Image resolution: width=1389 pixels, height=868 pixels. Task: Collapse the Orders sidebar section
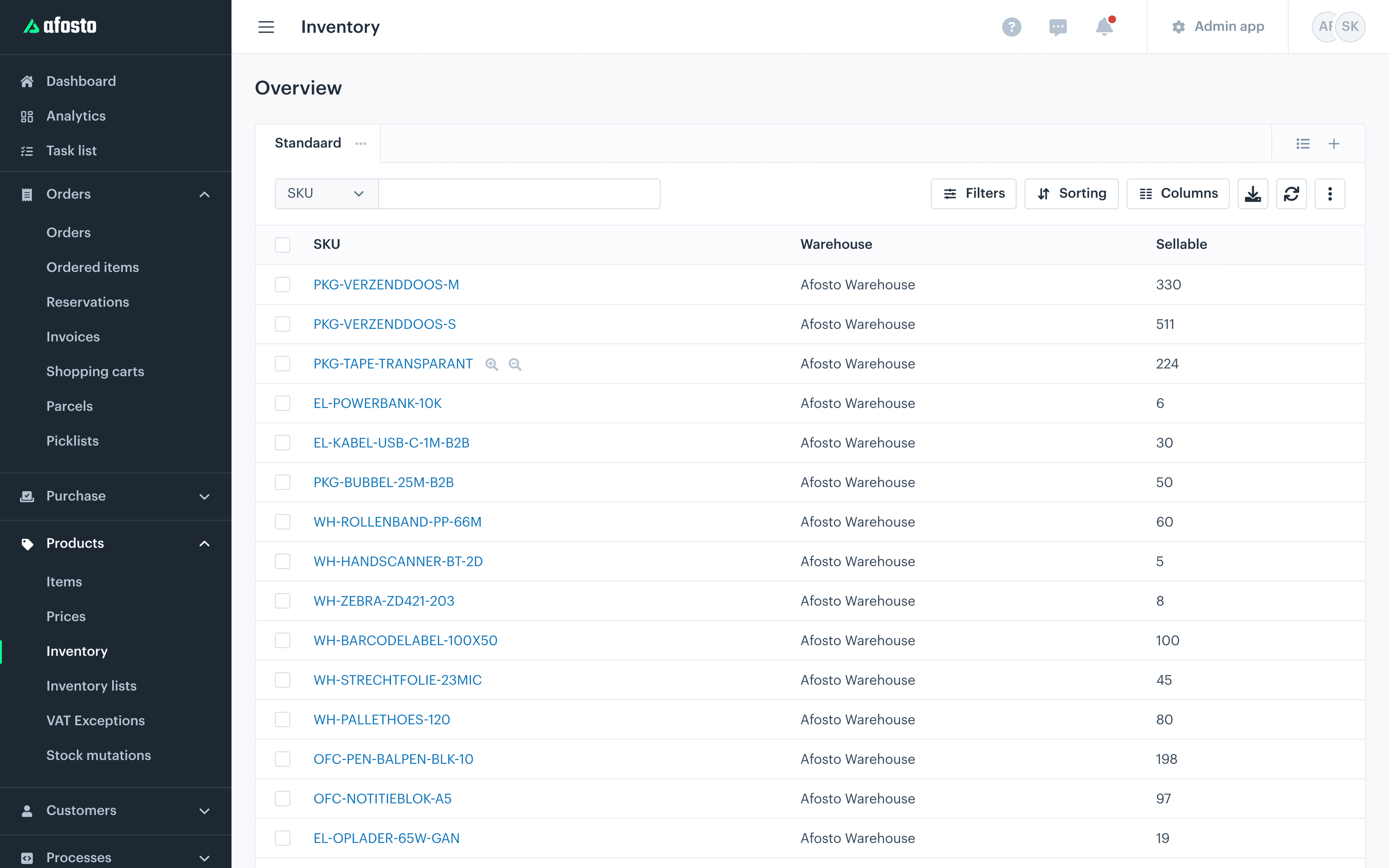pyautogui.click(x=115, y=194)
